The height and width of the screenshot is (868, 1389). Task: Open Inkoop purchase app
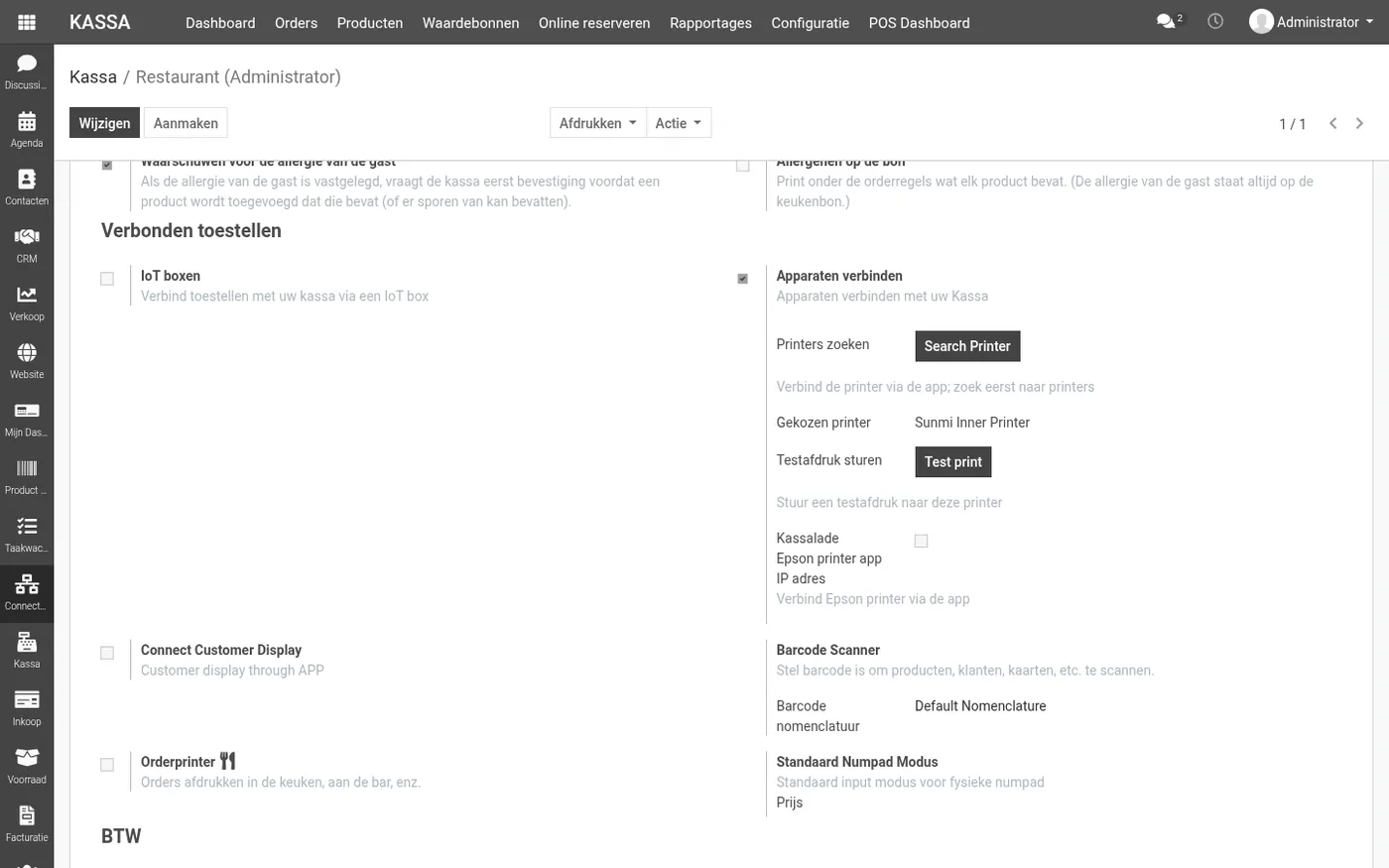(27, 708)
